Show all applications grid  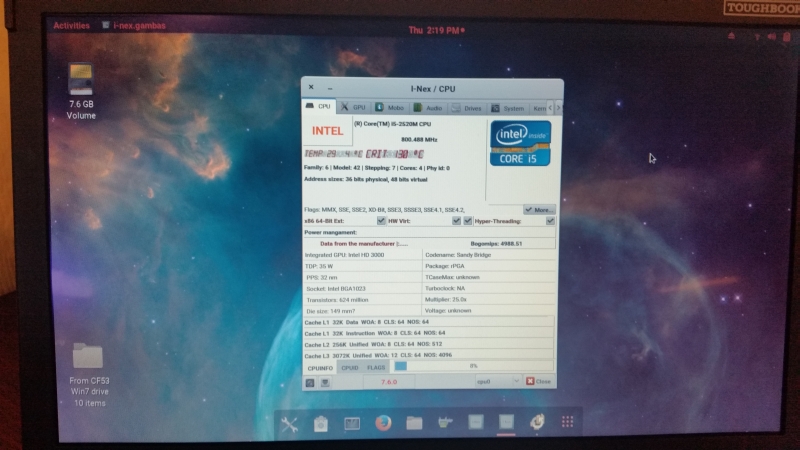[567, 421]
